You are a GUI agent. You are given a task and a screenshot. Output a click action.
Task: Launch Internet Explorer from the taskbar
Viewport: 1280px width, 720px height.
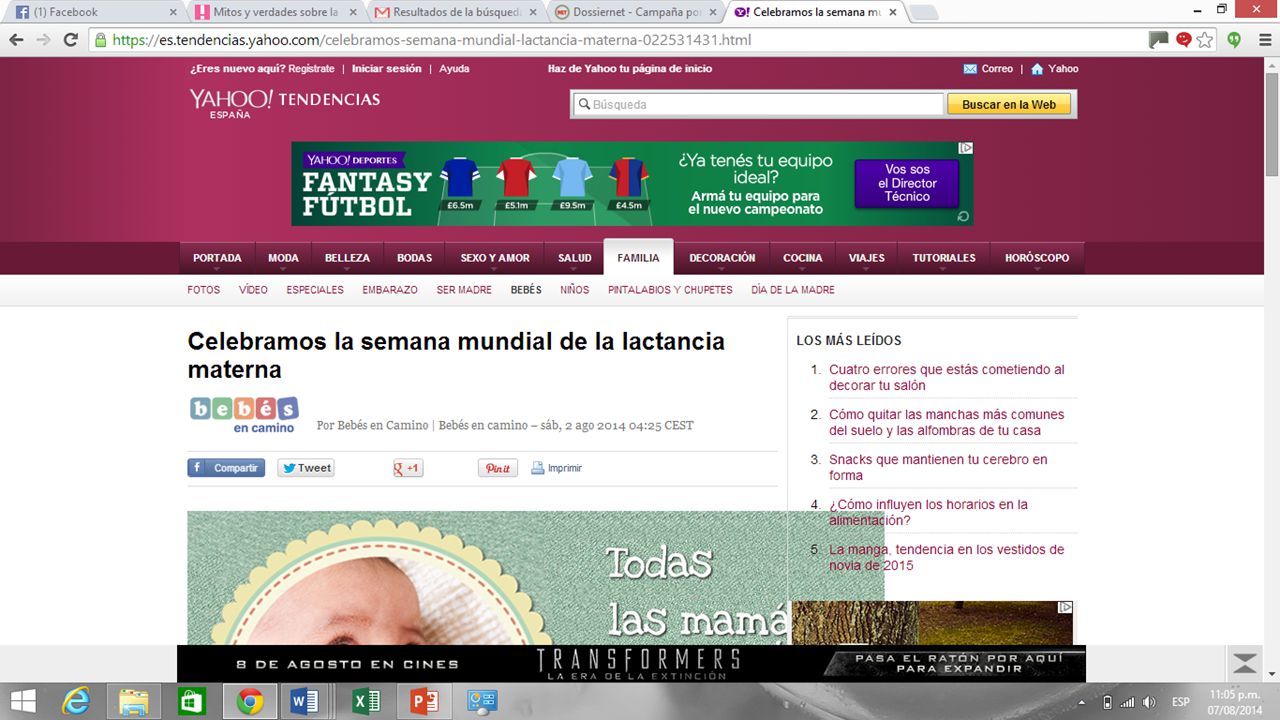click(76, 701)
